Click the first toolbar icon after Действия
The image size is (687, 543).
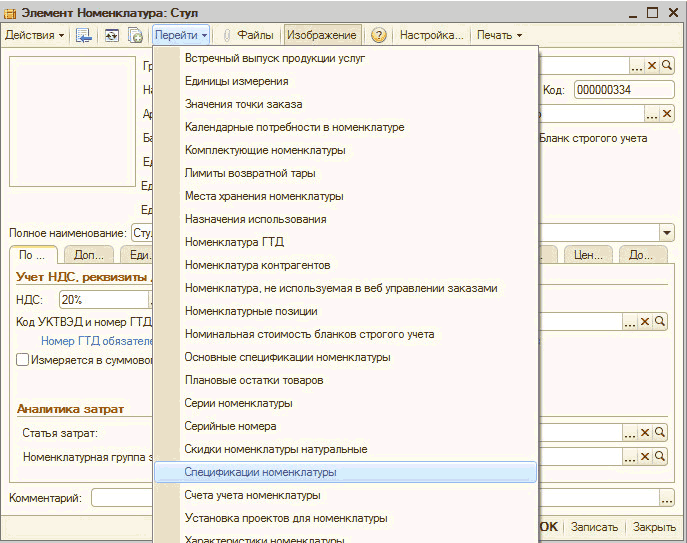pyautogui.click(x=84, y=35)
